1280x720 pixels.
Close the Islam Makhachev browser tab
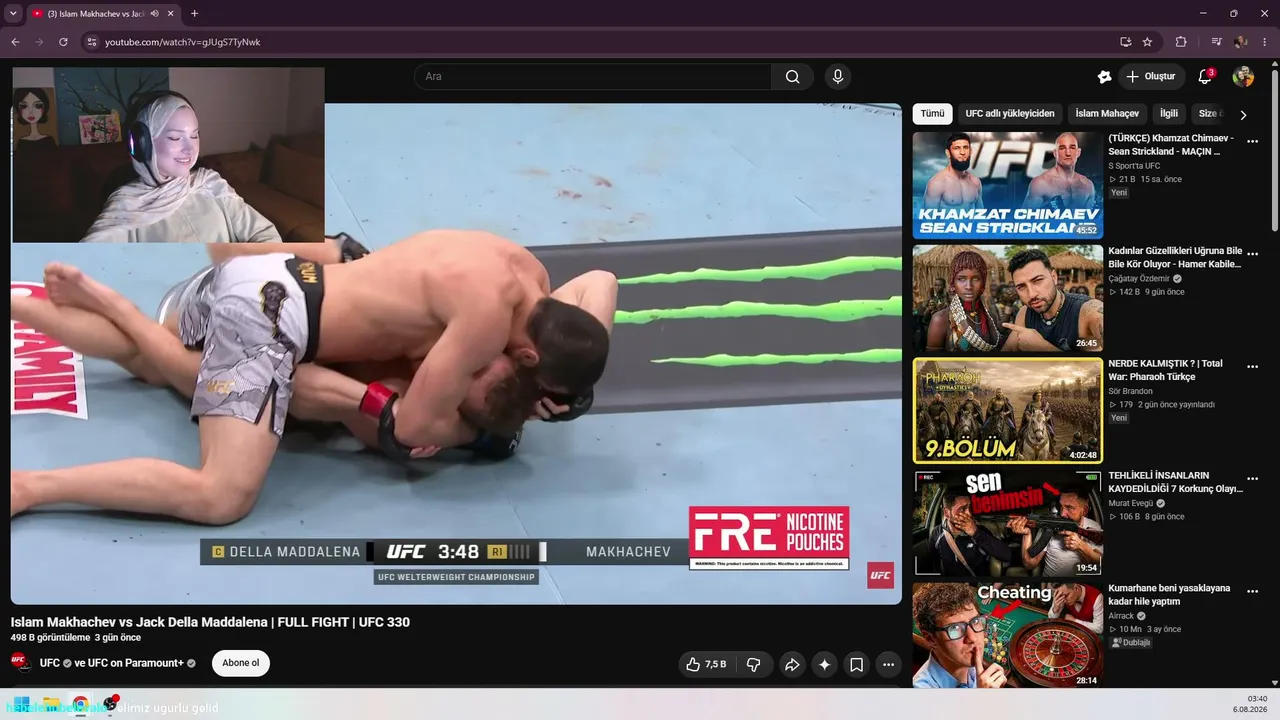(171, 14)
